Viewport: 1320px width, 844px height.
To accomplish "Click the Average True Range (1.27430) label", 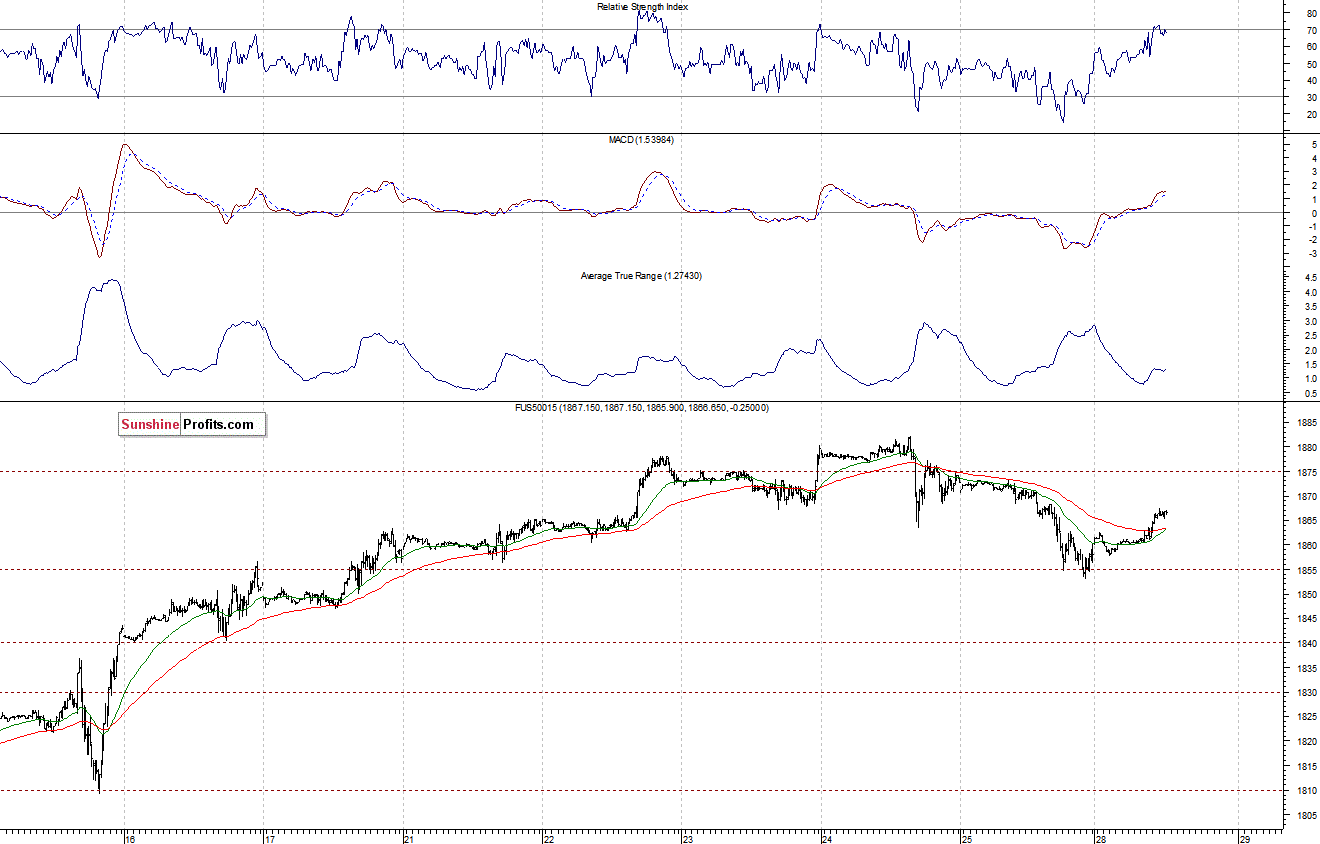I will click(641, 275).
